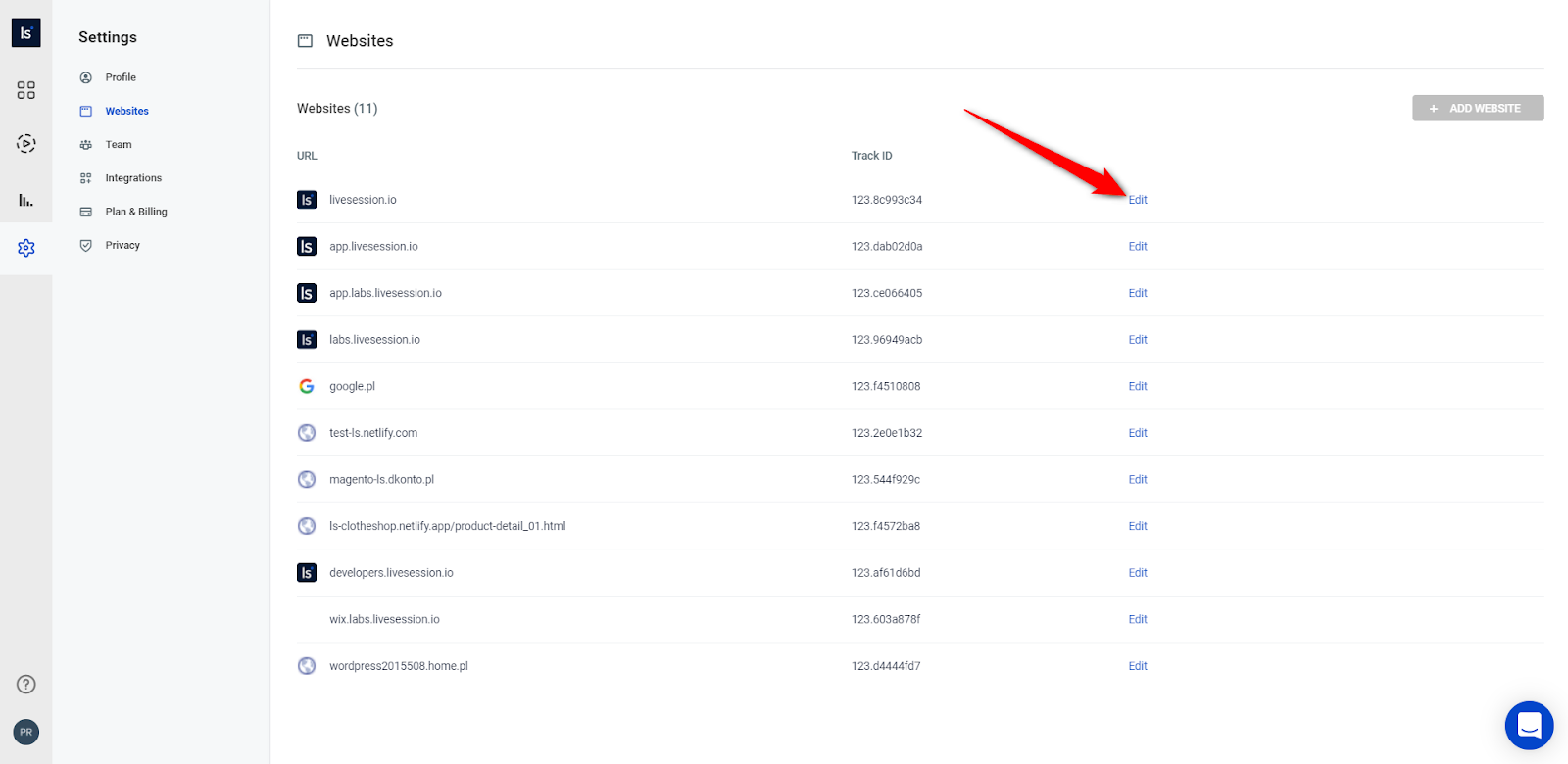Open help question mark icon

(x=26, y=685)
